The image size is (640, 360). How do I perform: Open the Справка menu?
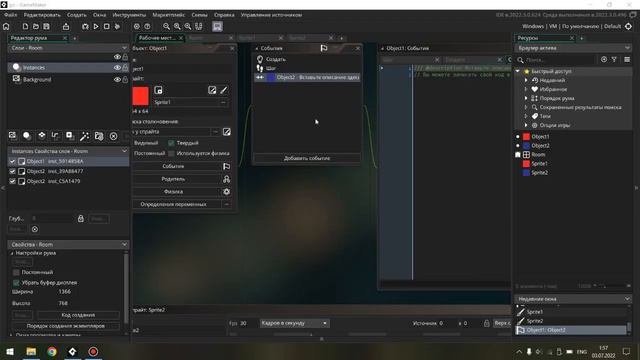coord(224,15)
